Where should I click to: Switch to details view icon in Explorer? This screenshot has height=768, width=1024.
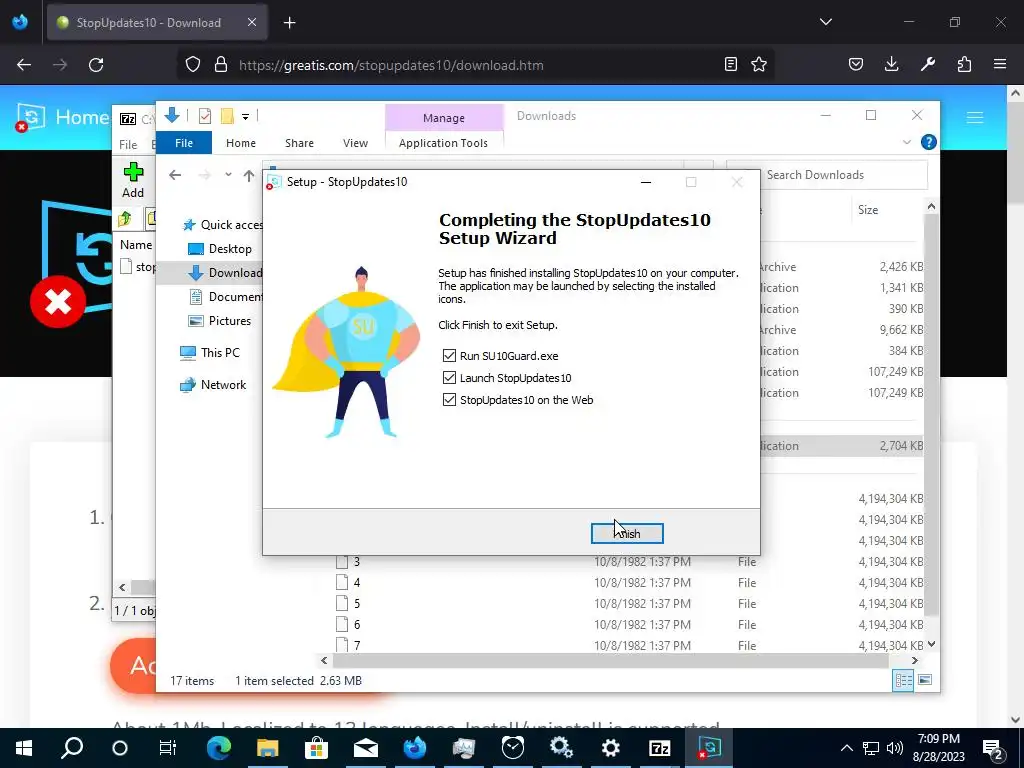[903, 680]
